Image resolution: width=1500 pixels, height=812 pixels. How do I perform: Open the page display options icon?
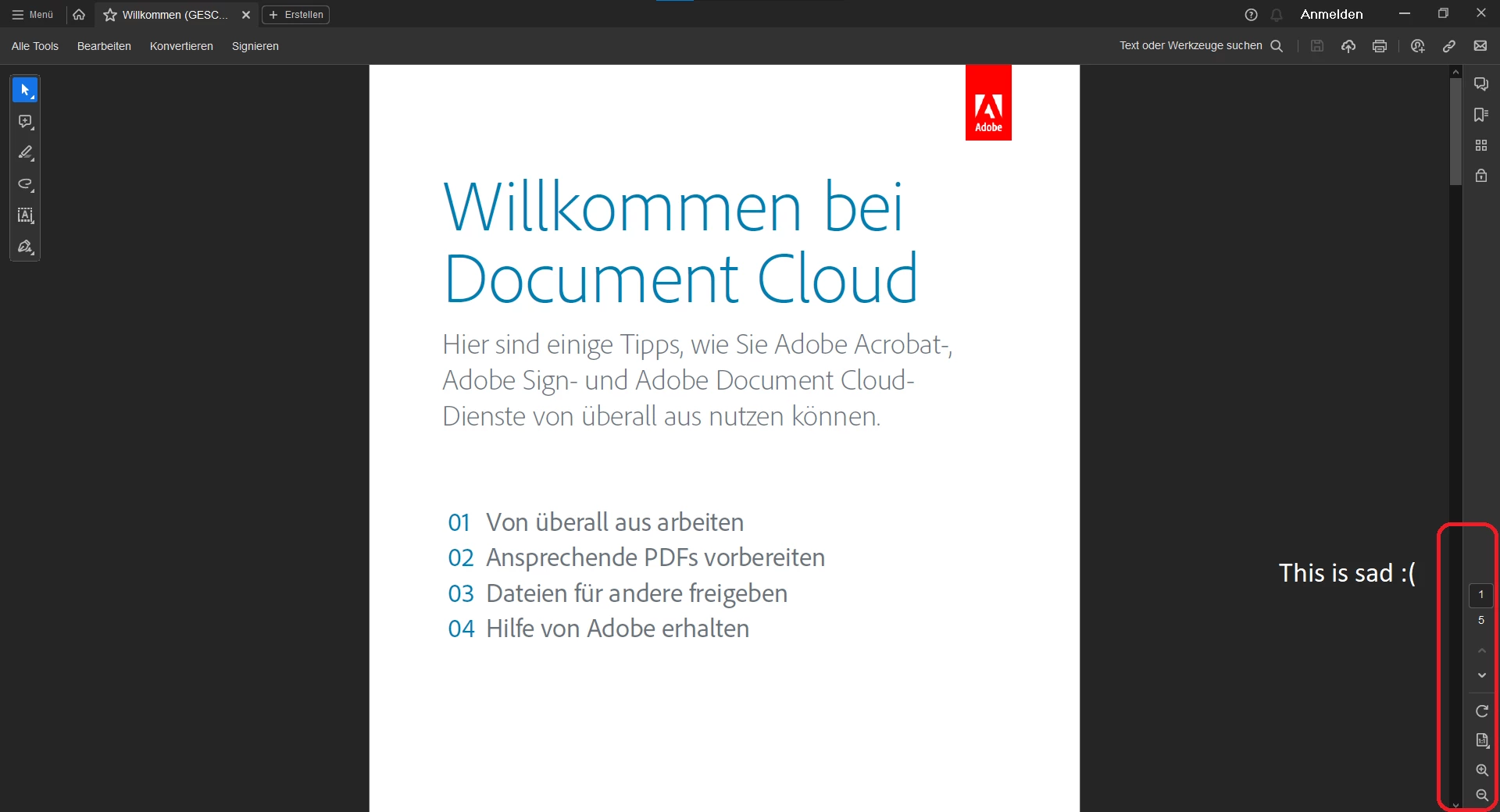click(x=1482, y=740)
